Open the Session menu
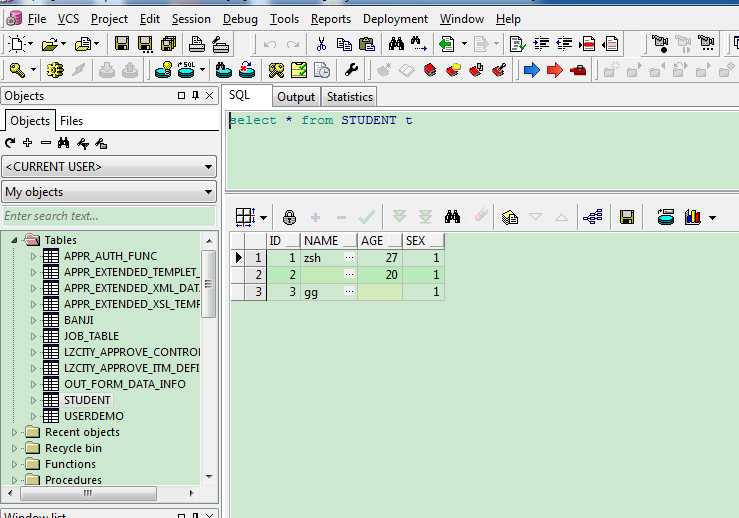The height and width of the screenshot is (518, 739). coord(191,19)
